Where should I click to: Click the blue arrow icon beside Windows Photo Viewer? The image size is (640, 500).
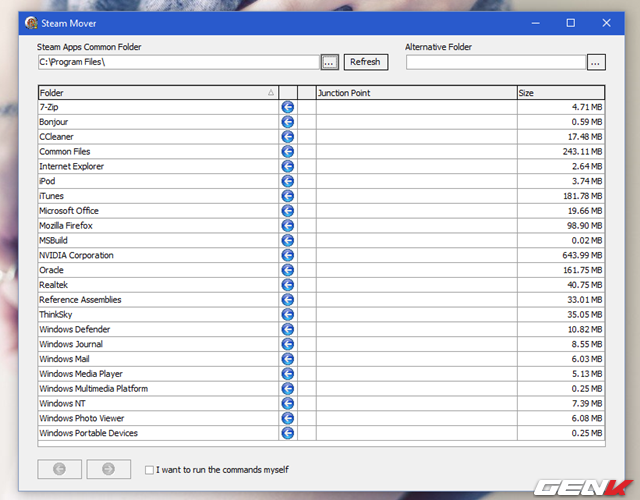[x=288, y=418]
